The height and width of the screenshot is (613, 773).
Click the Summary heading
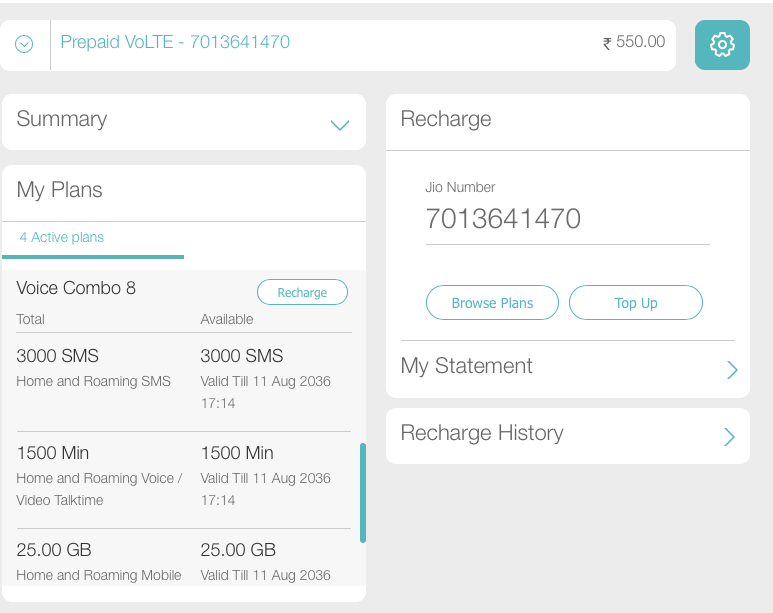pos(62,119)
